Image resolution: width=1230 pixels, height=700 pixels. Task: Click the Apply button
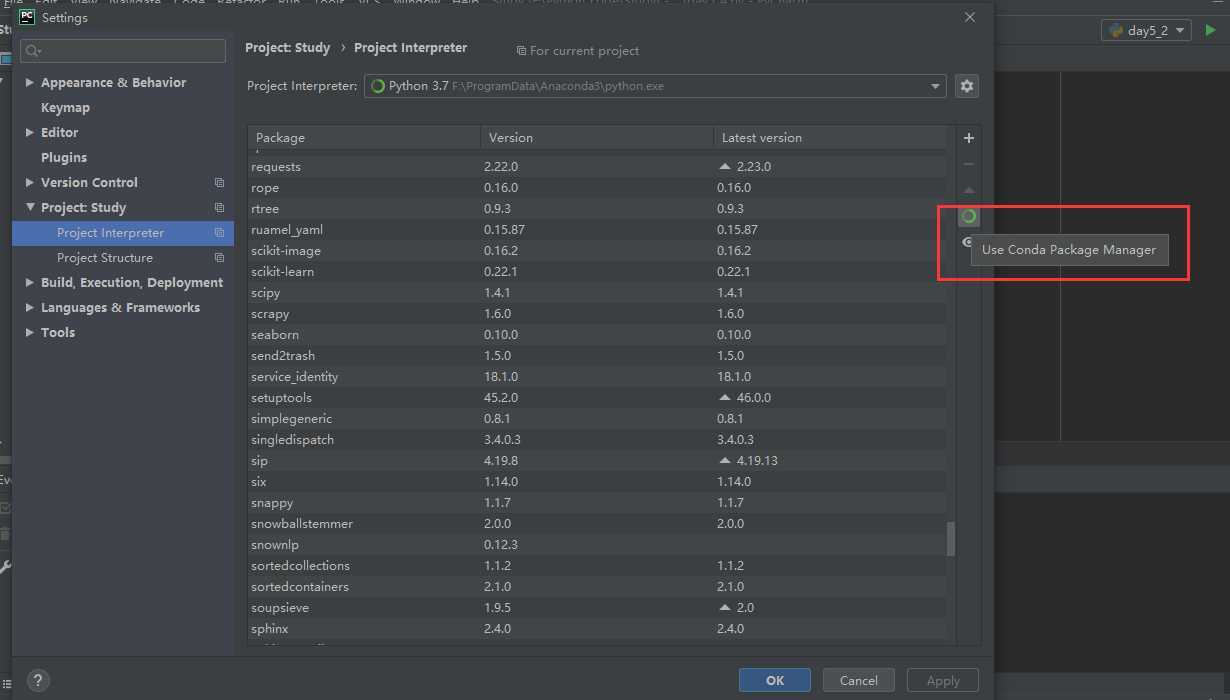tap(943, 680)
